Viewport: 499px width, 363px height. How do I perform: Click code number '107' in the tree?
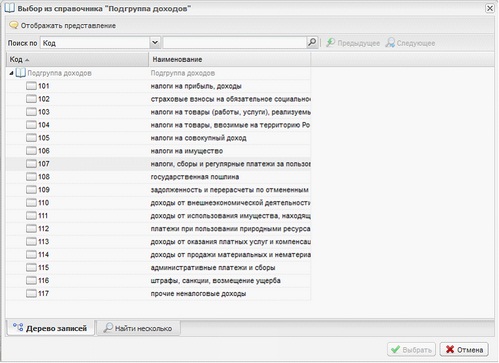44,164
